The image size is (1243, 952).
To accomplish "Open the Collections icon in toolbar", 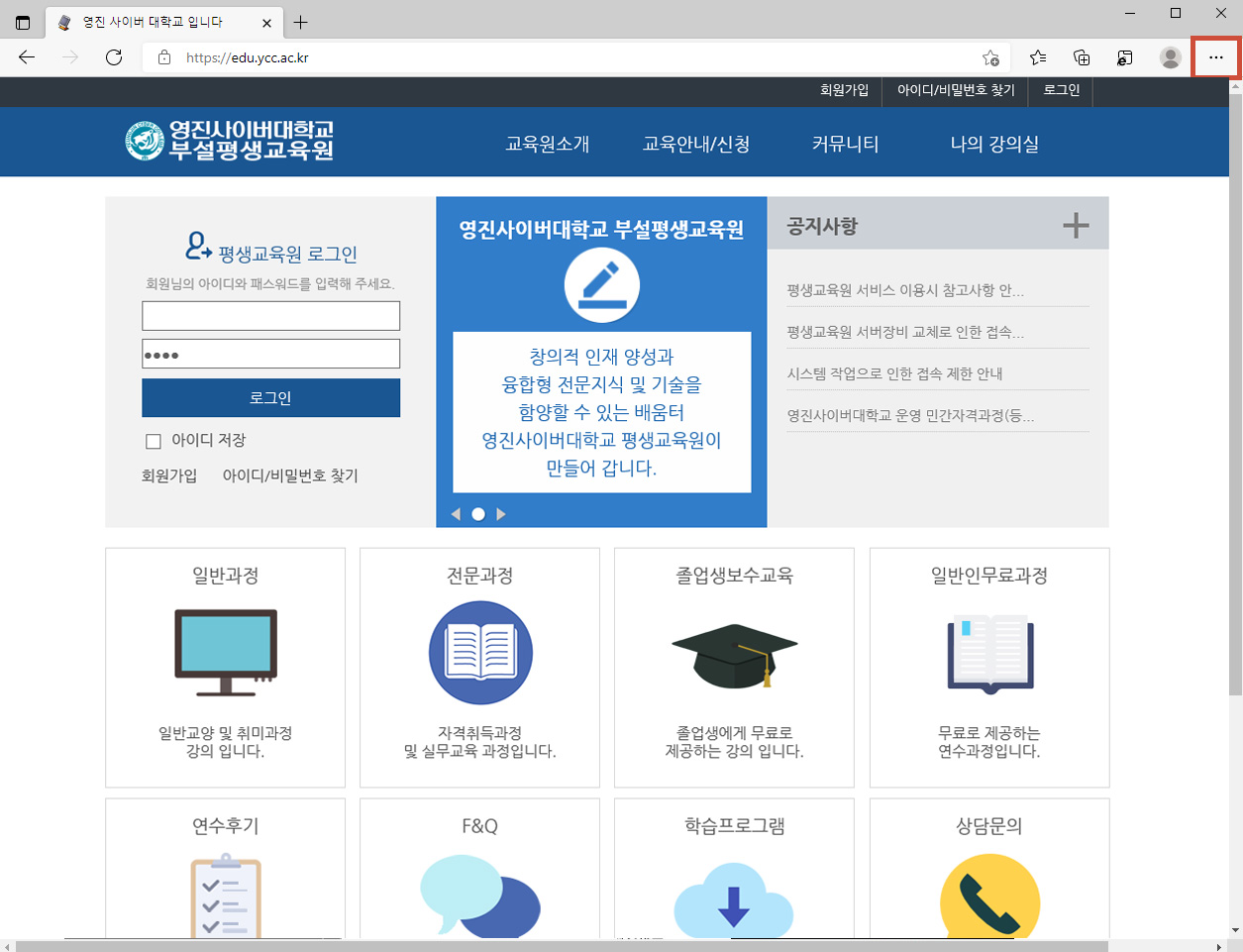I will point(1081,57).
